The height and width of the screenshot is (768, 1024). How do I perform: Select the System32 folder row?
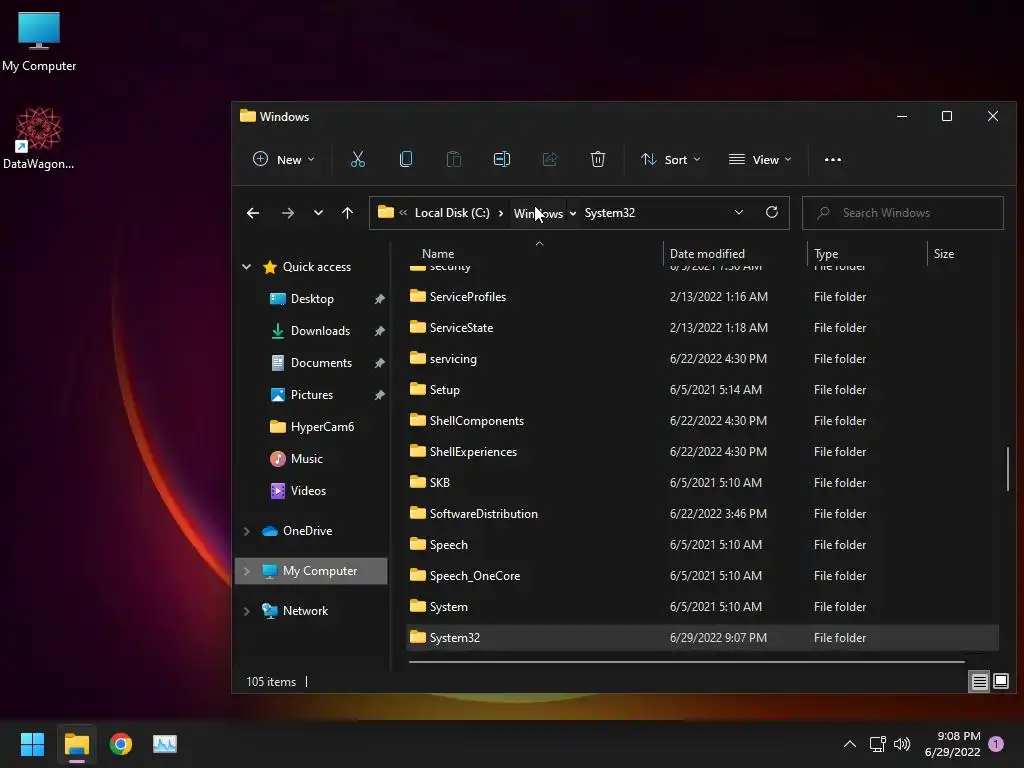pyautogui.click(x=703, y=638)
